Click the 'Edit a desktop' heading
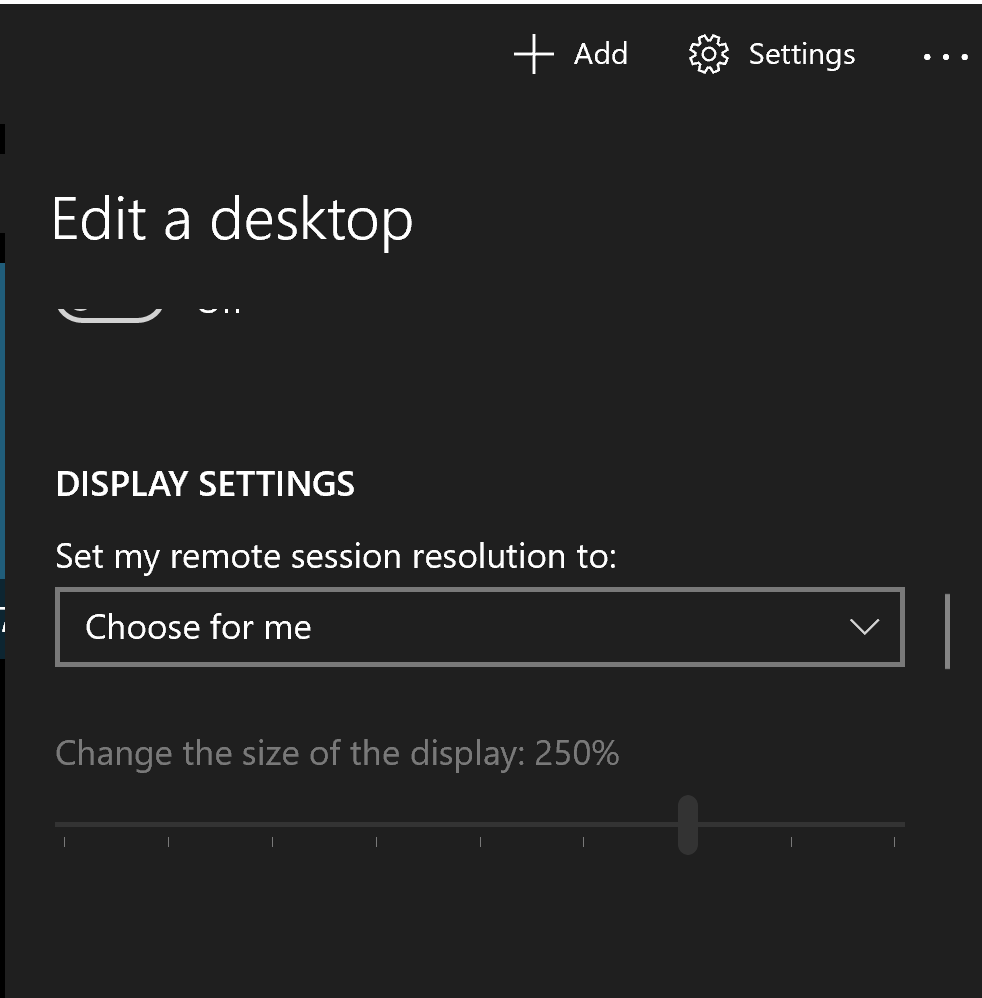Viewport: 982px width, 998px height. pyautogui.click(x=233, y=219)
